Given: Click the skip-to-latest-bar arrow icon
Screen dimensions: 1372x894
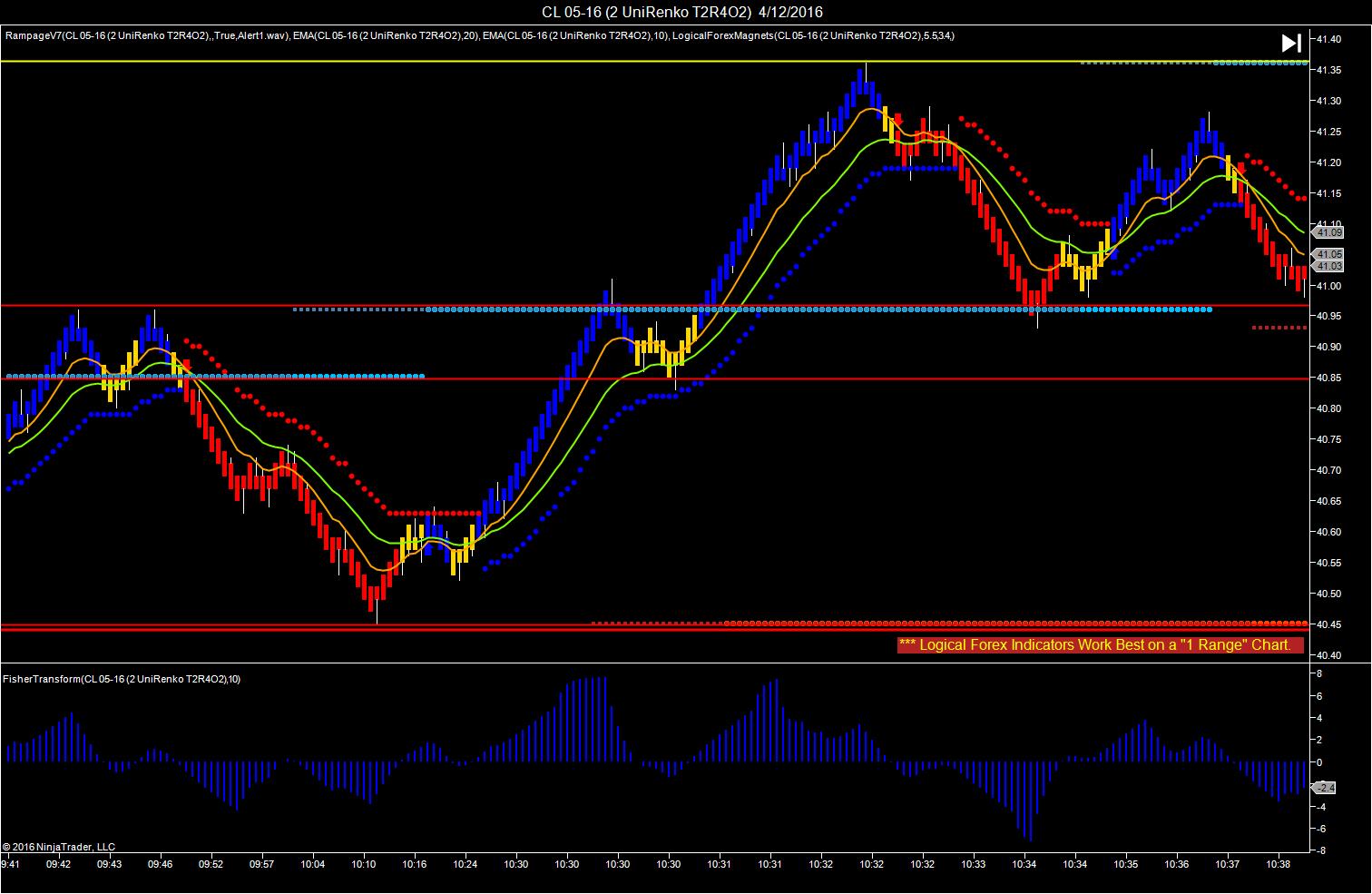Looking at the screenshot, I should pyautogui.click(x=1291, y=43).
